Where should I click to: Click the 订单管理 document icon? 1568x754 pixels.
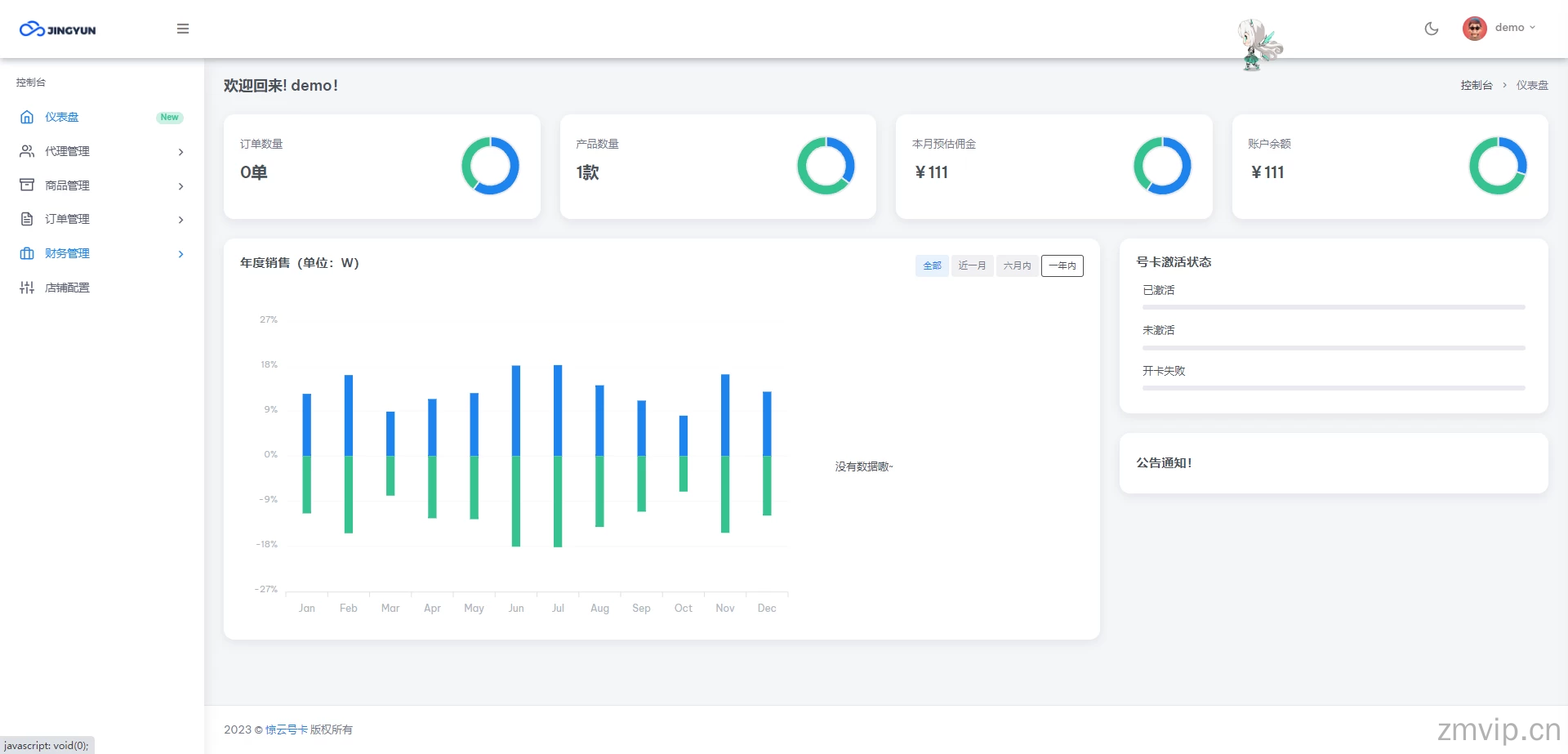pos(27,219)
